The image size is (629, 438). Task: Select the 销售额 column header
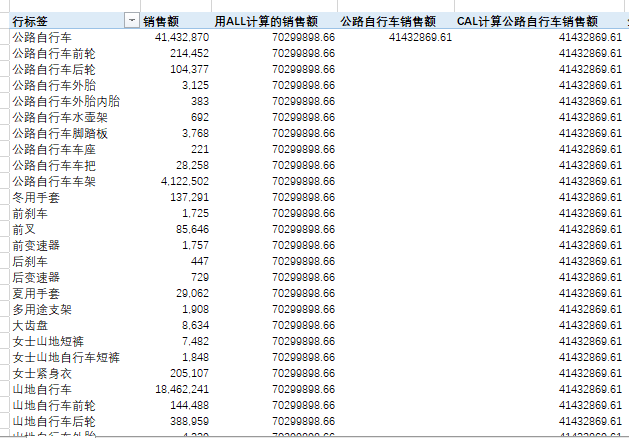pos(161,21)
